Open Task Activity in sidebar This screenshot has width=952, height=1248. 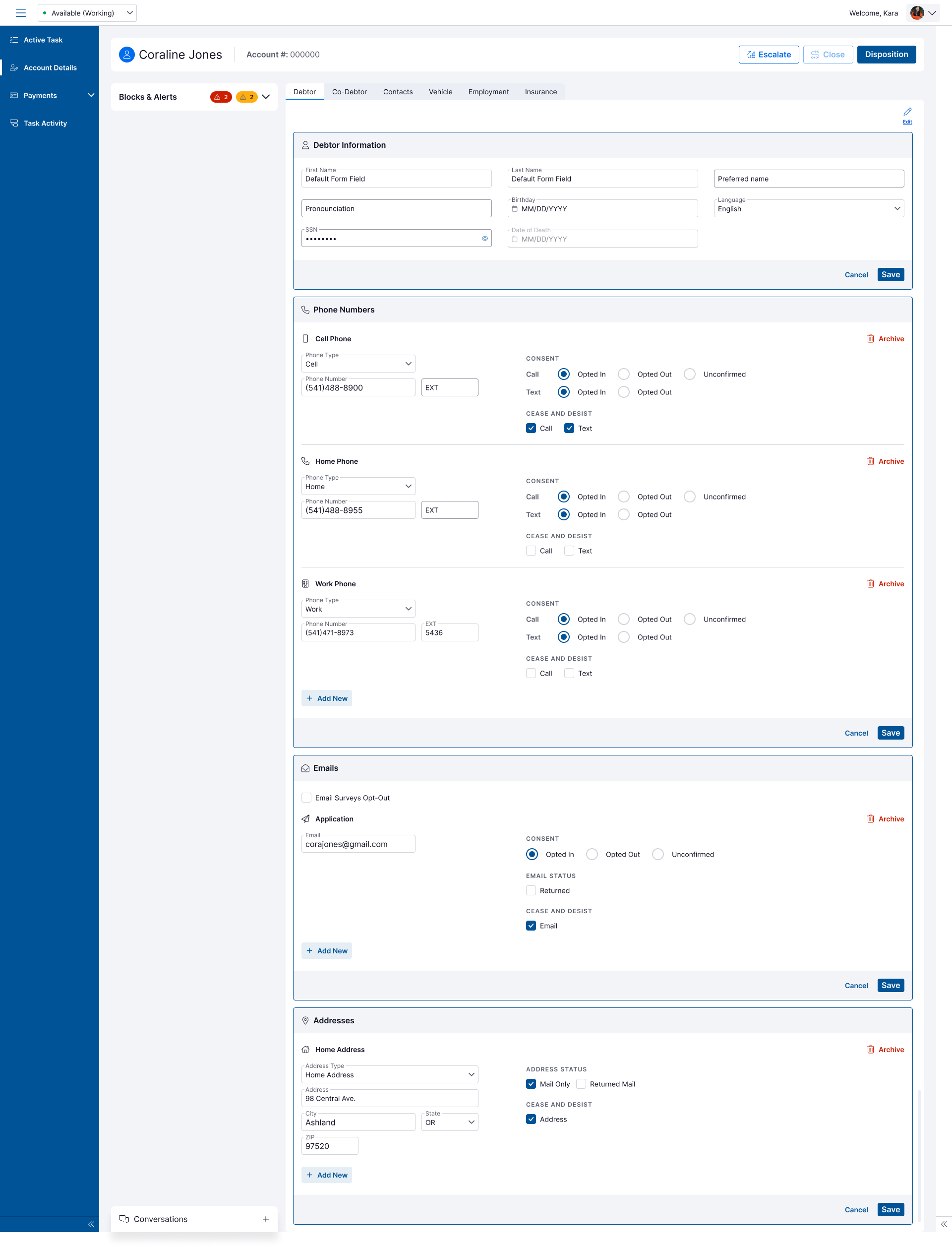tap(45, 123)
